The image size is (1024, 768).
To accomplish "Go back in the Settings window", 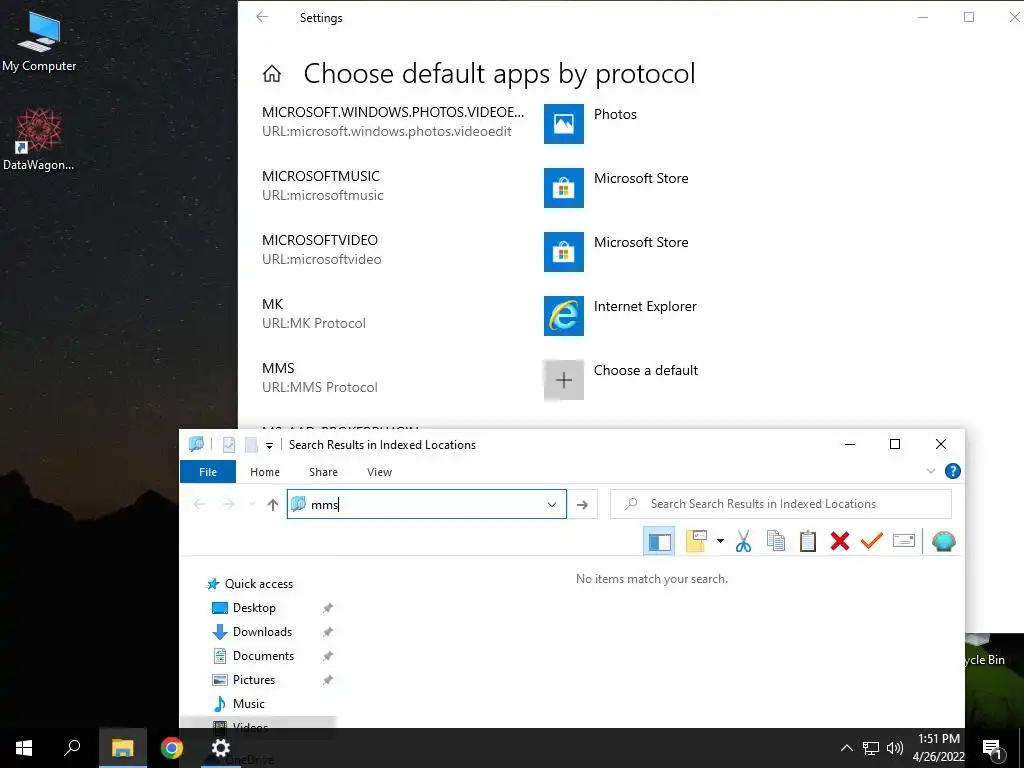I will pyautogui.click(x=263, y=17).
